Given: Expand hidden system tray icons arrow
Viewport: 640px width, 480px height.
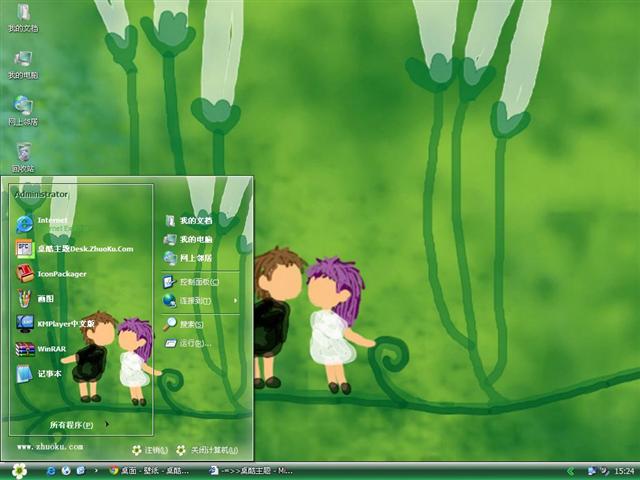Looking at the screenshot, I should tap(571, 471).
